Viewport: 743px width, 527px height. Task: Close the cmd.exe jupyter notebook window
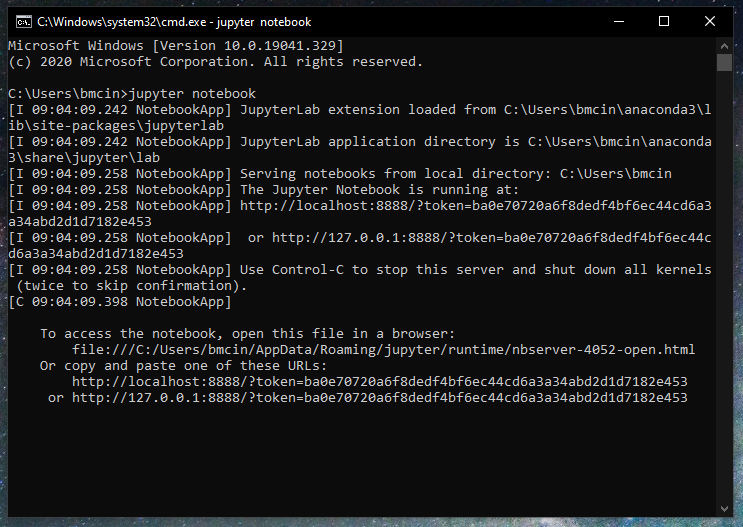[x=711, y=21]
